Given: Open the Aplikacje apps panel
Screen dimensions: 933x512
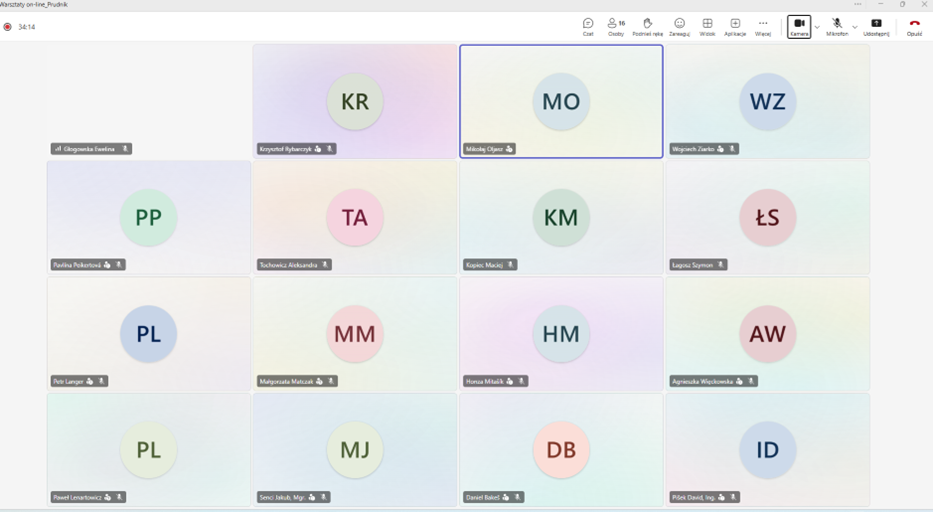Looking at the screenshot, I should 735,26.
